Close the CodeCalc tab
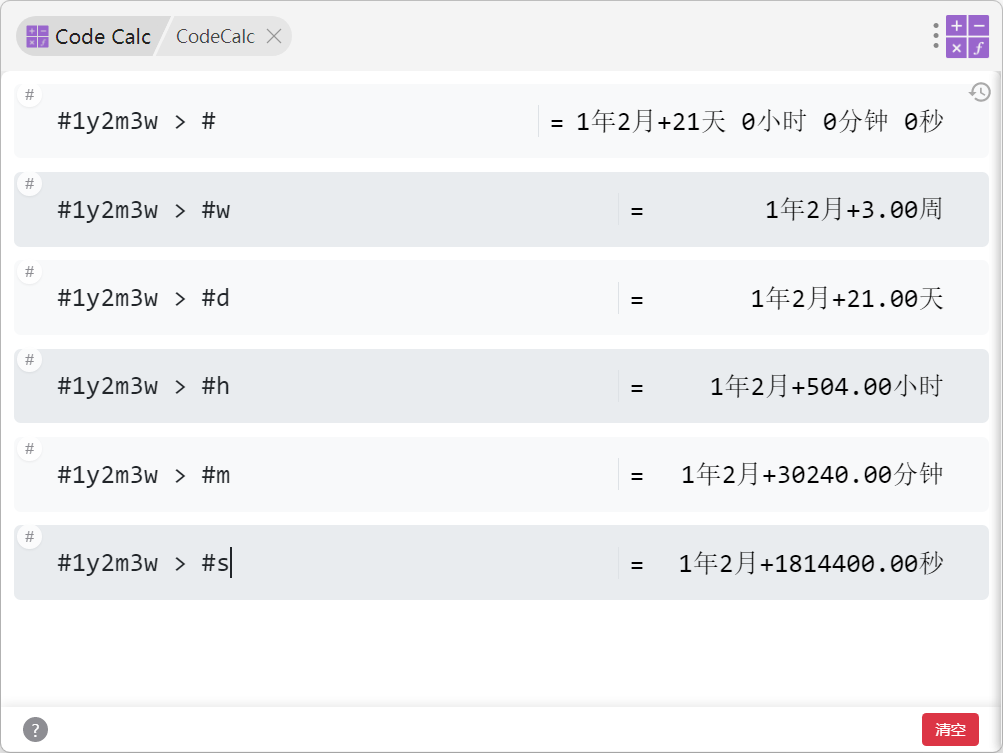This screenshot has width=1003, height=753. point(274,36)
